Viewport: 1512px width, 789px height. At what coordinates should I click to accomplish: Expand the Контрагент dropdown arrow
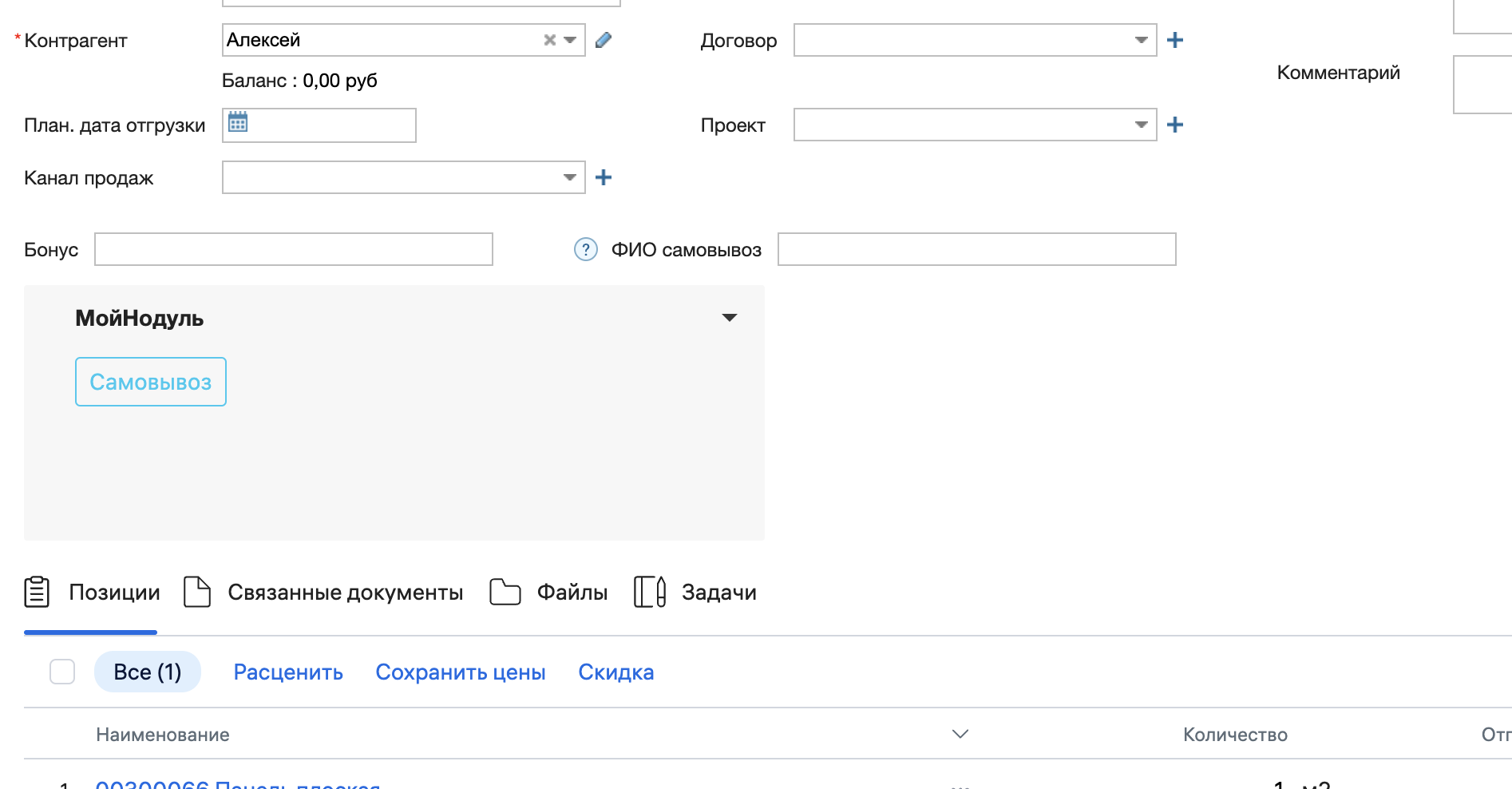coord(570,40)
